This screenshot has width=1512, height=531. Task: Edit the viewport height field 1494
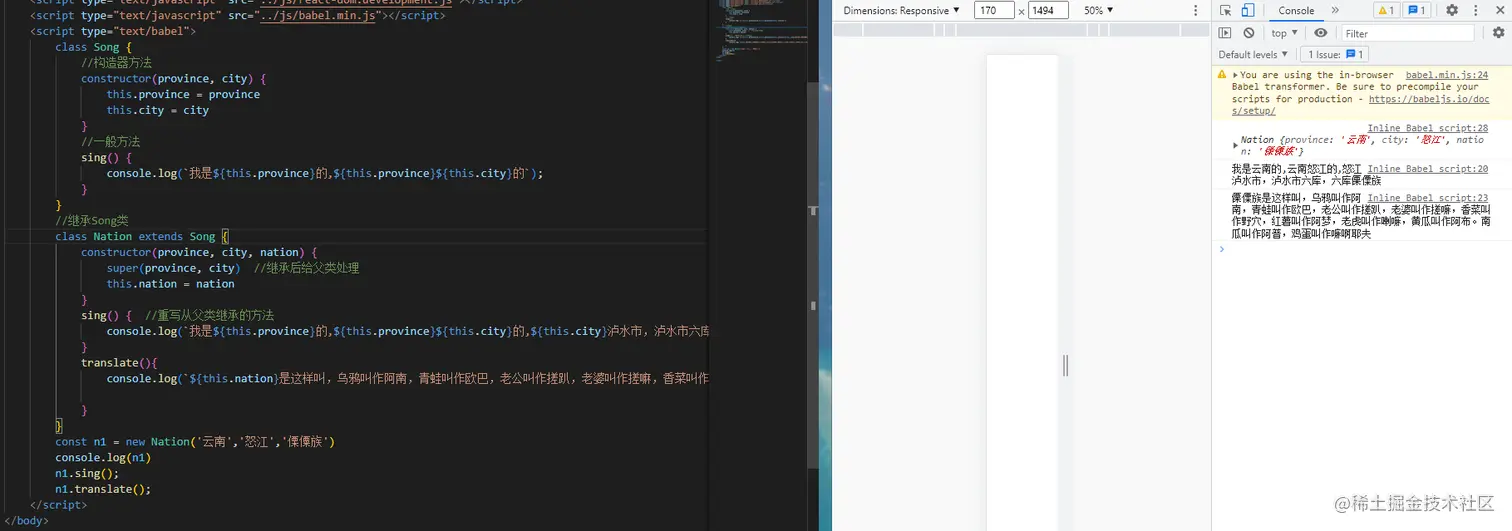[1048, 10]
